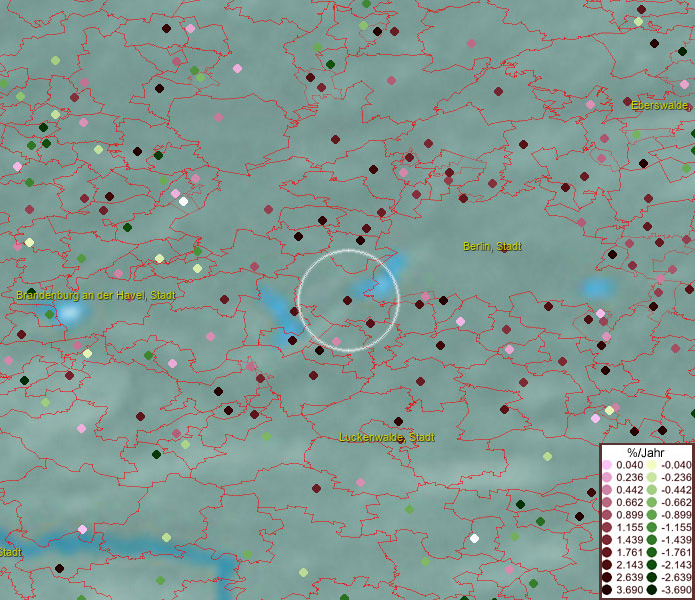Click the "-1.155" legend value
The height and width of the screenshot is (600, 695).
click(x=676, y=527)
